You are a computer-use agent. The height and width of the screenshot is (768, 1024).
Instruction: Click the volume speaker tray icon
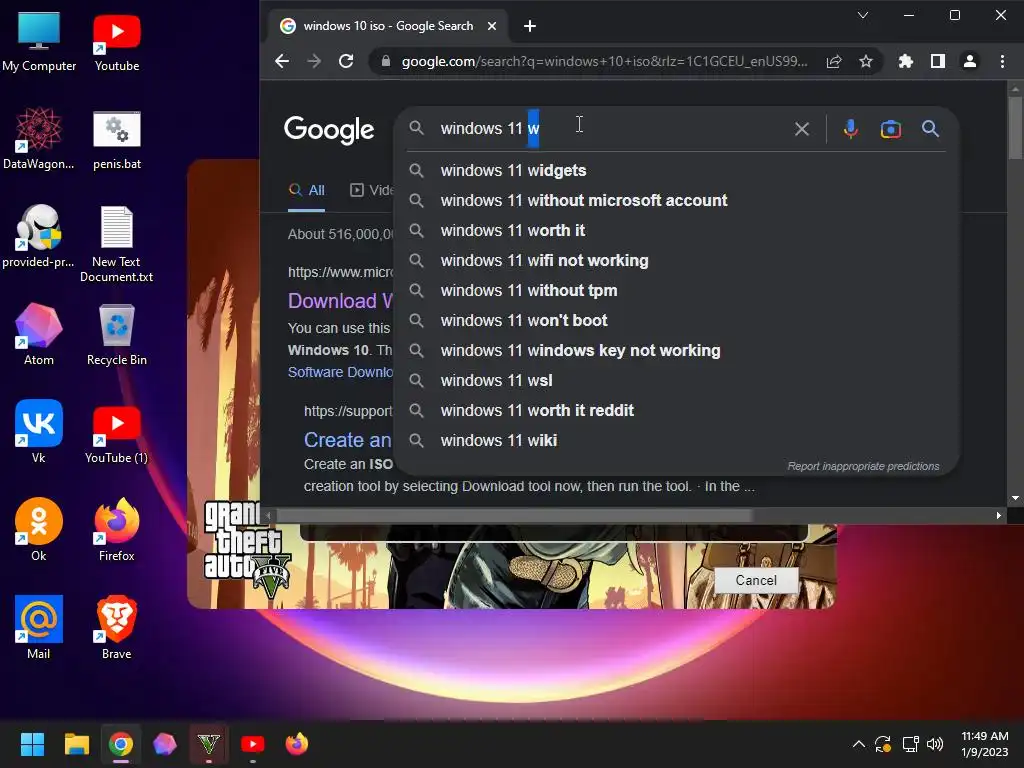coord(935,744)
